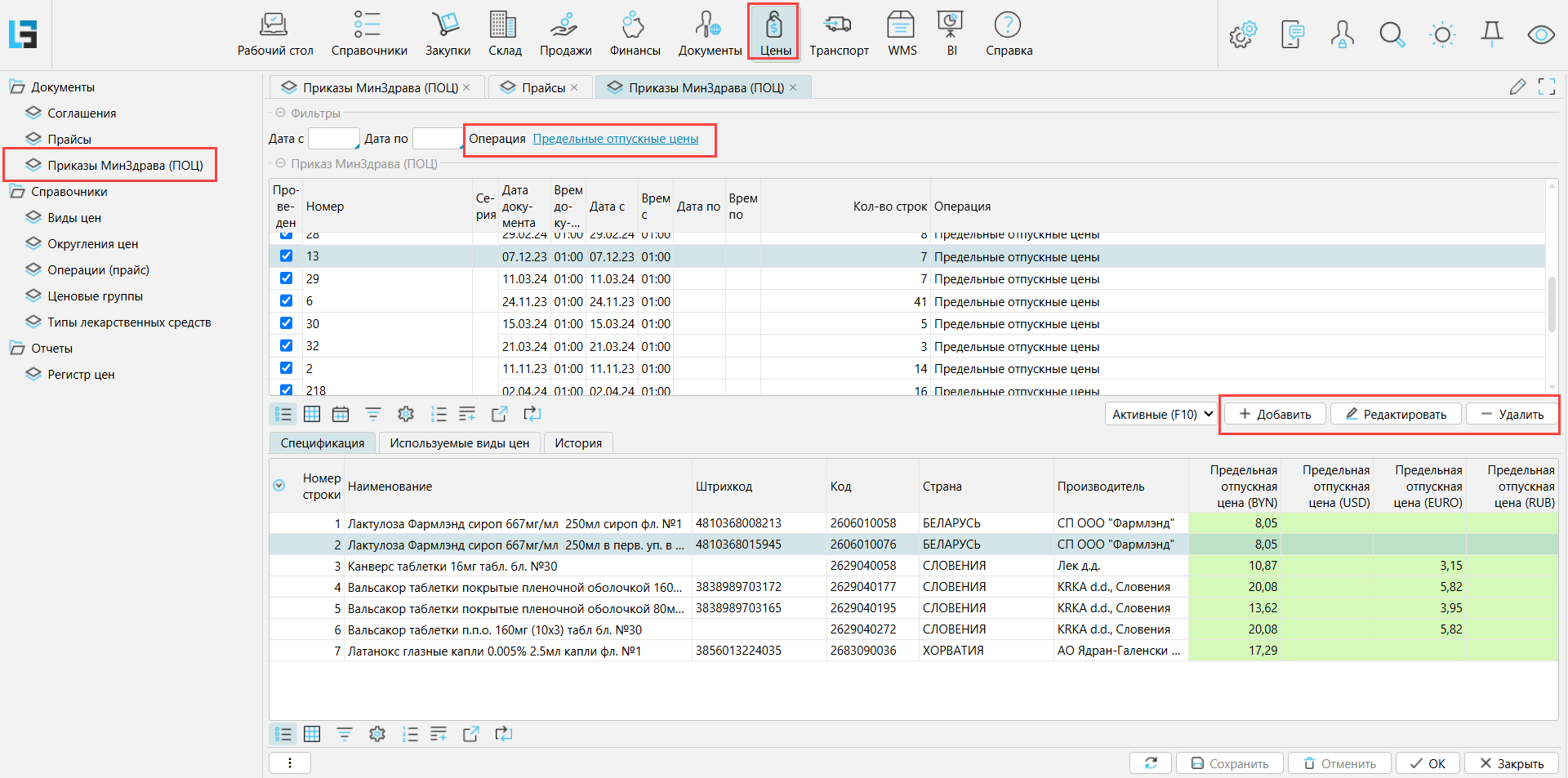The width and height of the screenshot is (1568, 778).
Task: Click the Добавить button
Action: point(1275,415)
